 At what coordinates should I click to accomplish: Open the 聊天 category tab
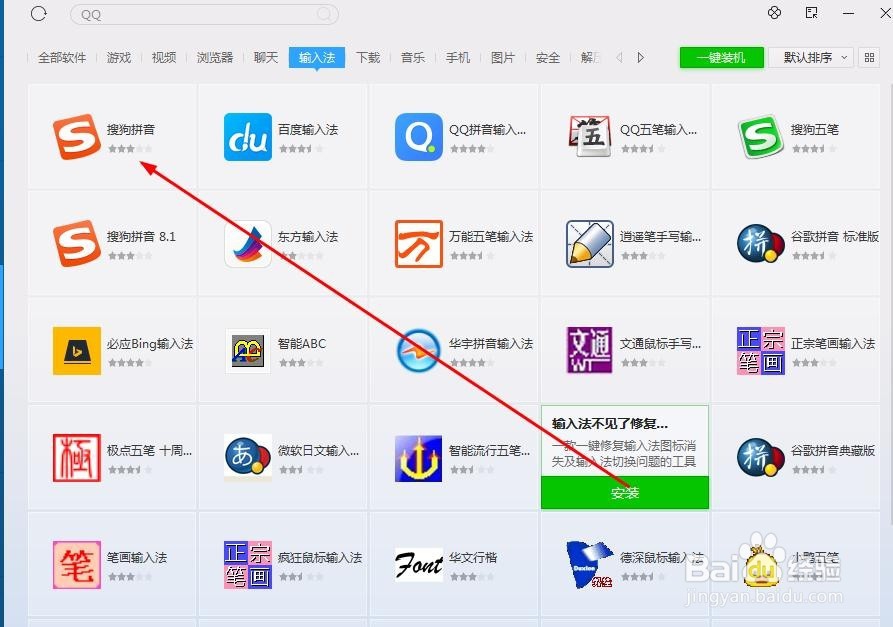point(266,58)
